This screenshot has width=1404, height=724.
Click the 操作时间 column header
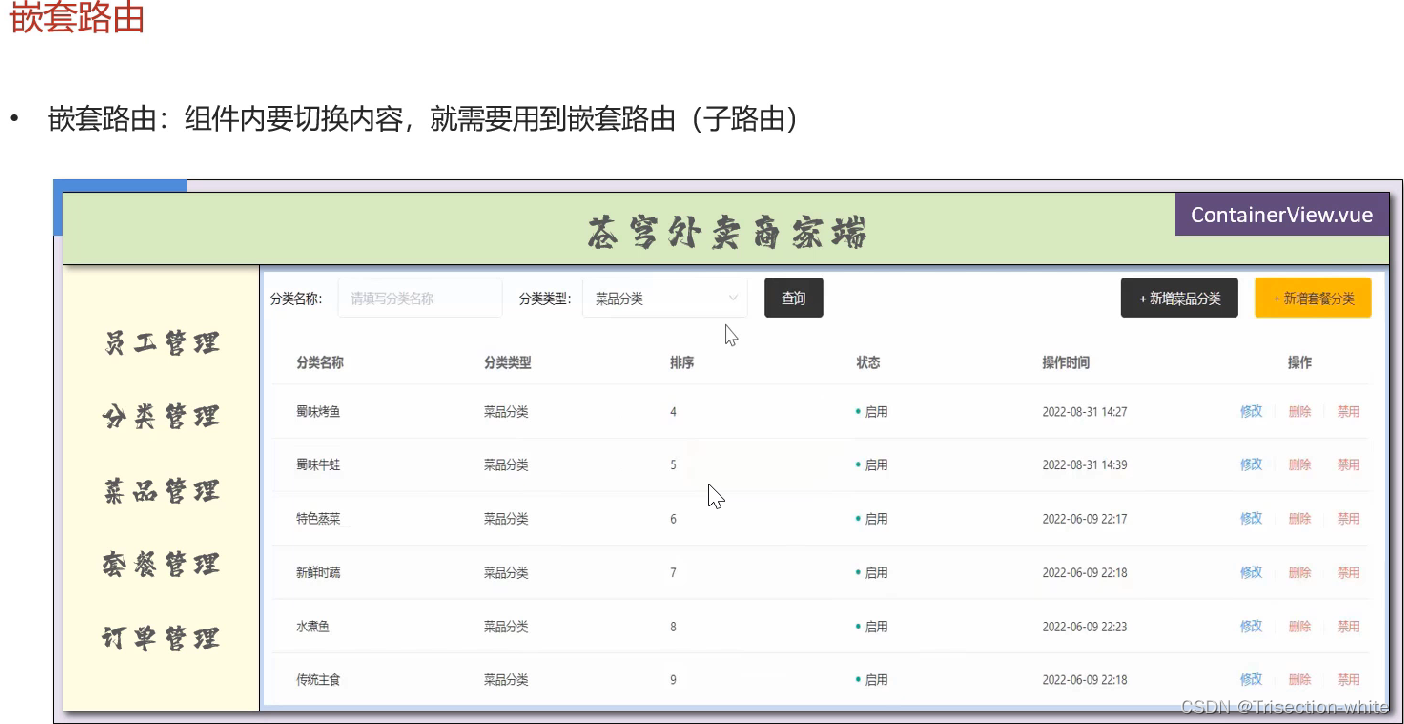point(1066,363)
